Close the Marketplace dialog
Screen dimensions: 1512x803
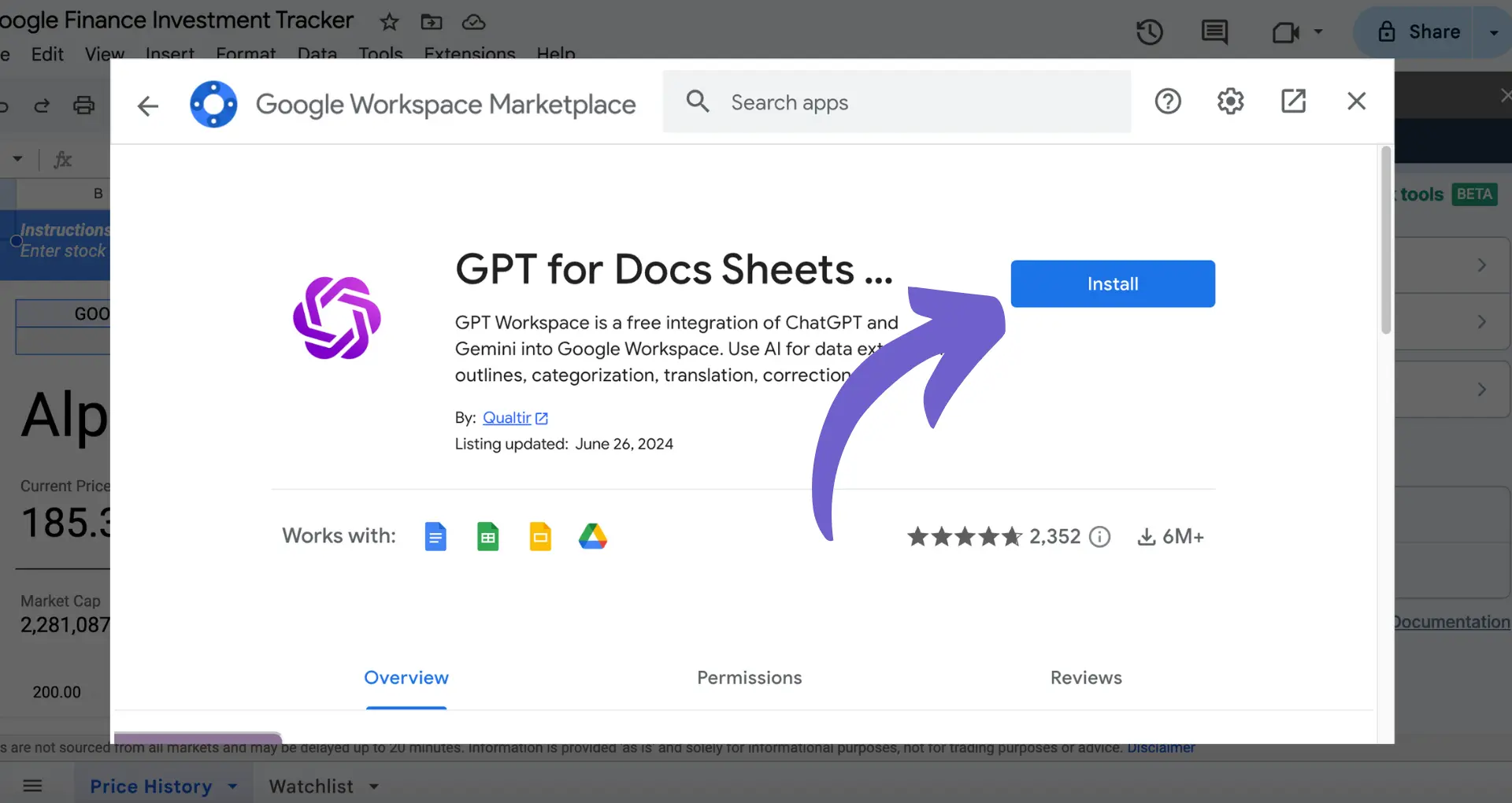pyautogui.click(x=1356, y=101)
